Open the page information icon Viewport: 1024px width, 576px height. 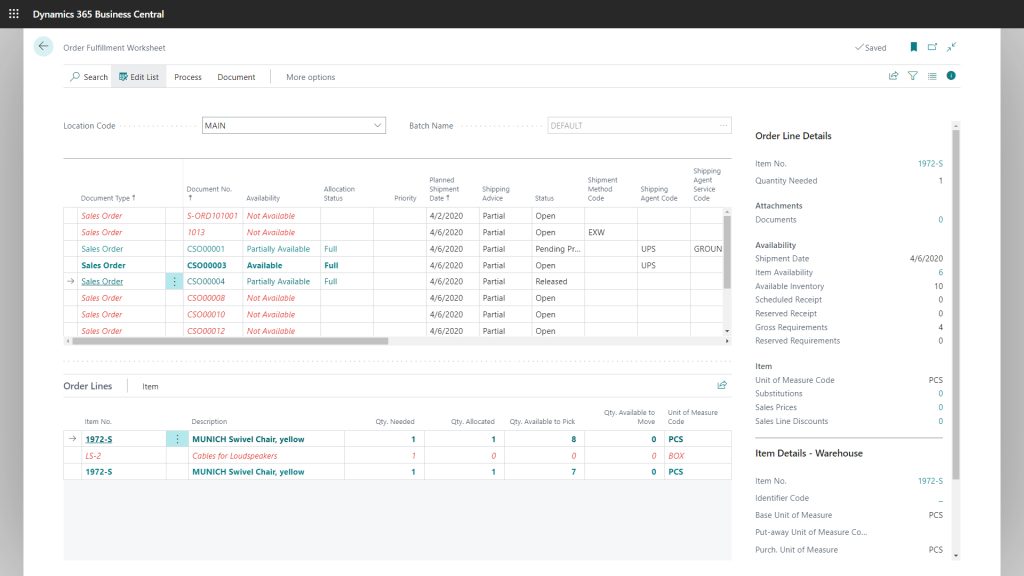[949, 77]
